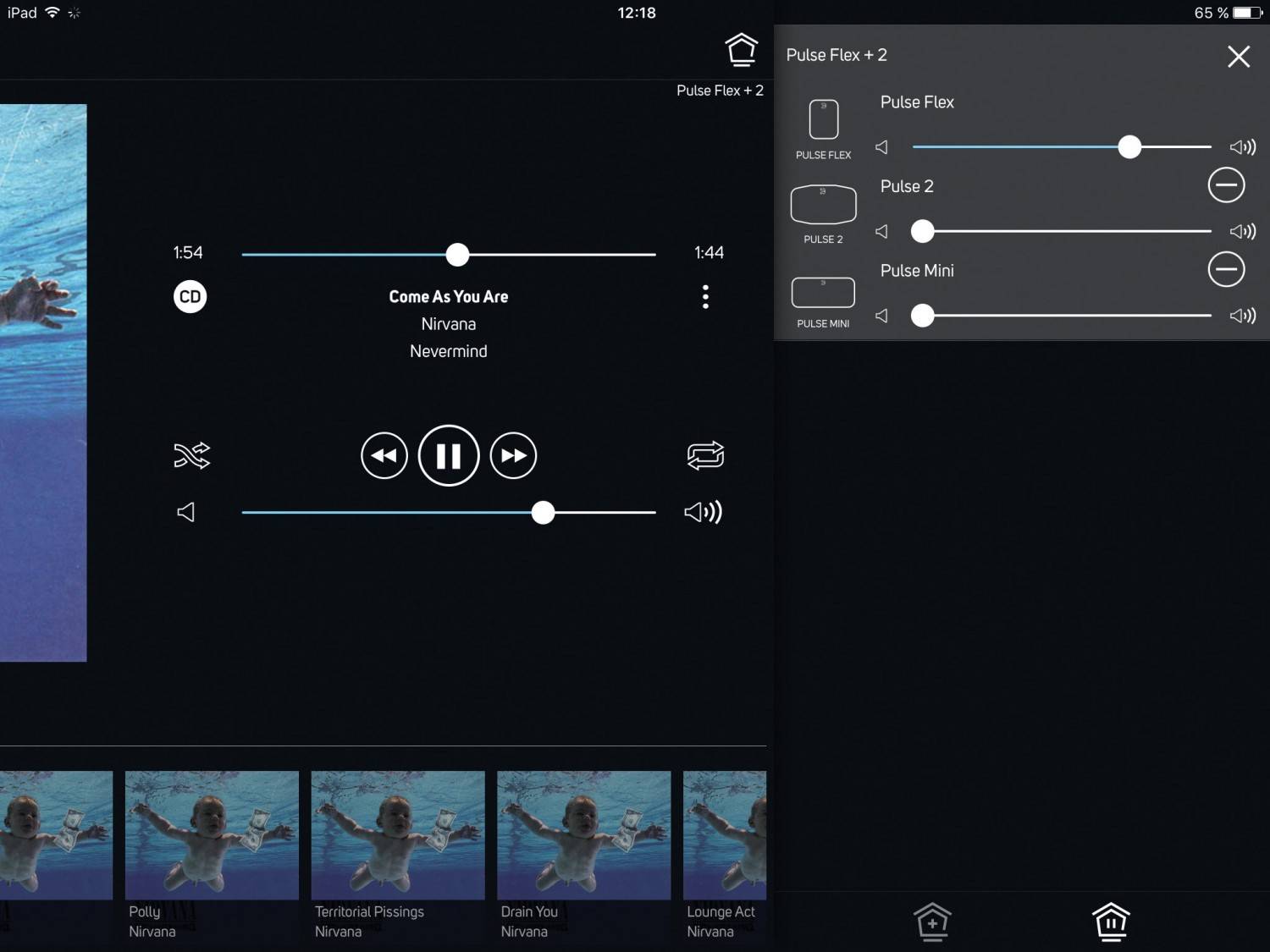Click the elapsed time 1:54
This screenshot has height=952, width=1270.
pos(188,253)
